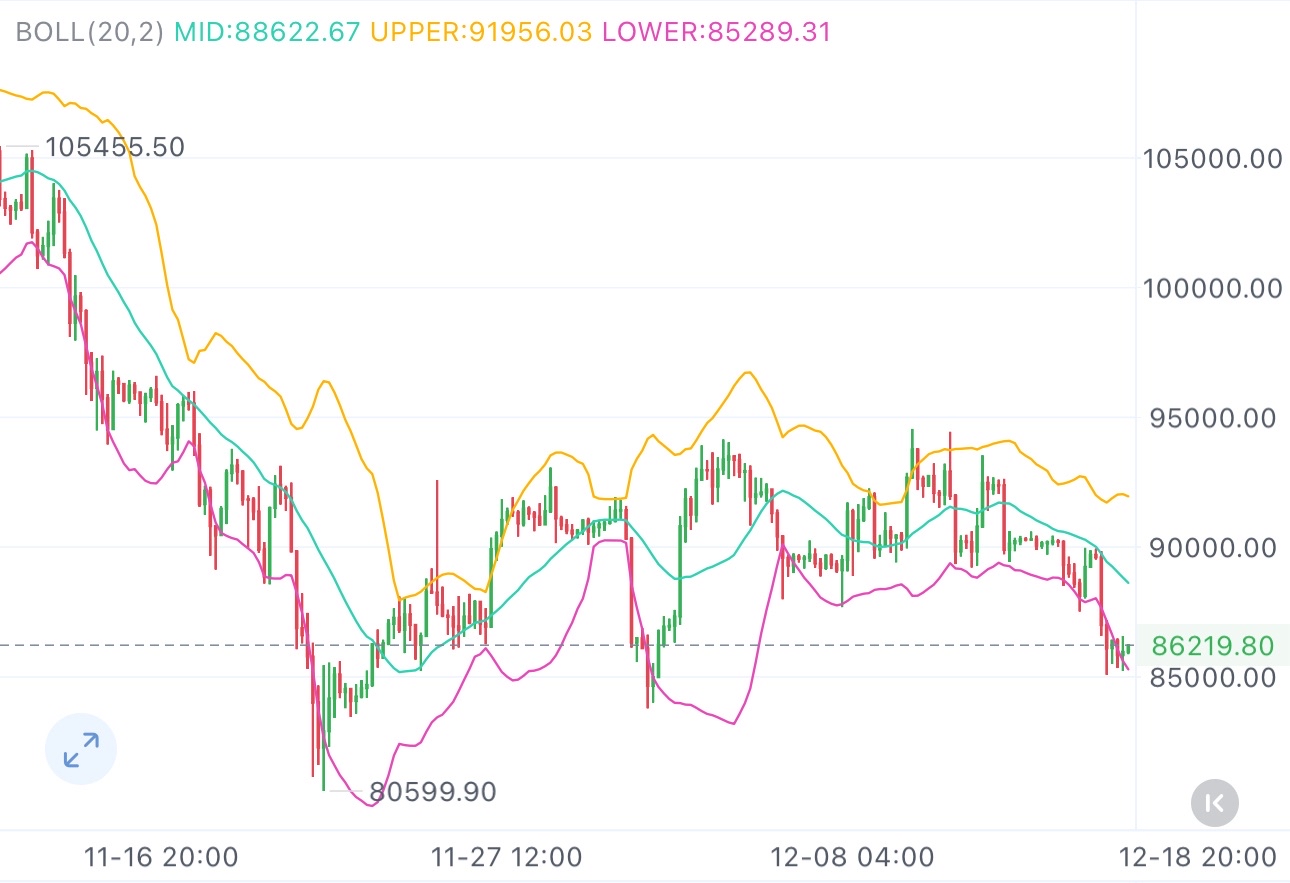Click the 80599.90 low price label
Viewport: 1290px width, 883px height.
click(x=433, y=792)
